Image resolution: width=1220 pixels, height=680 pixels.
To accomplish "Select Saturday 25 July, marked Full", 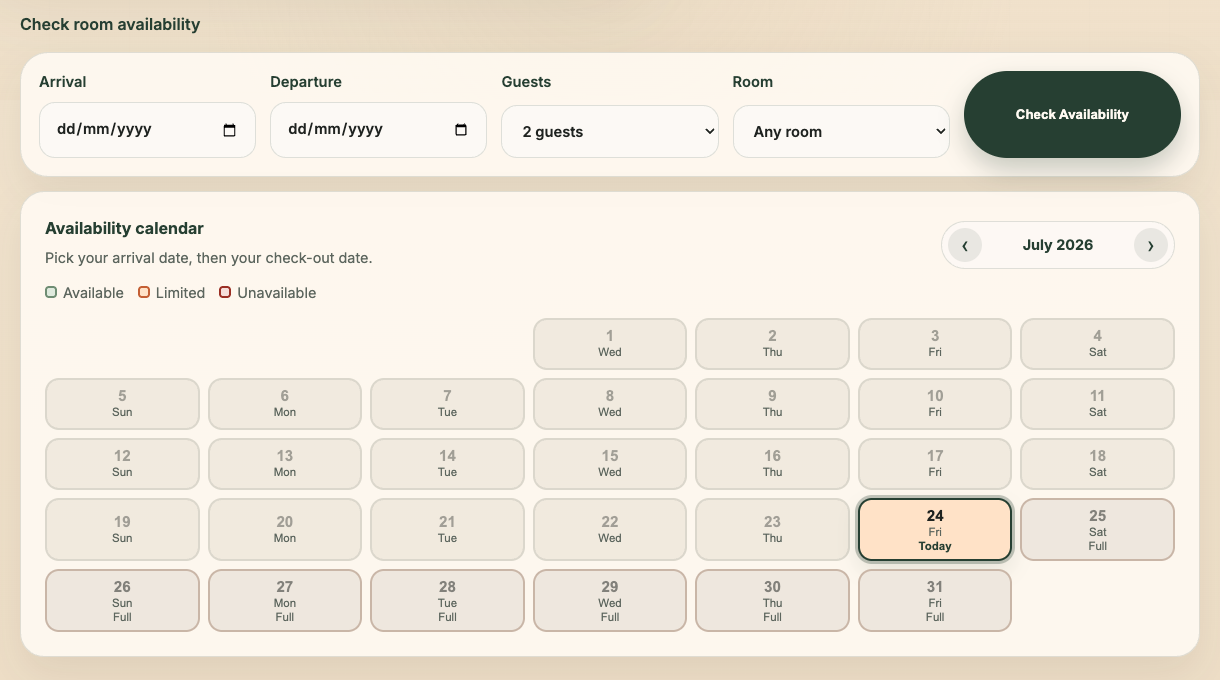I will (x=1097, y=530).
